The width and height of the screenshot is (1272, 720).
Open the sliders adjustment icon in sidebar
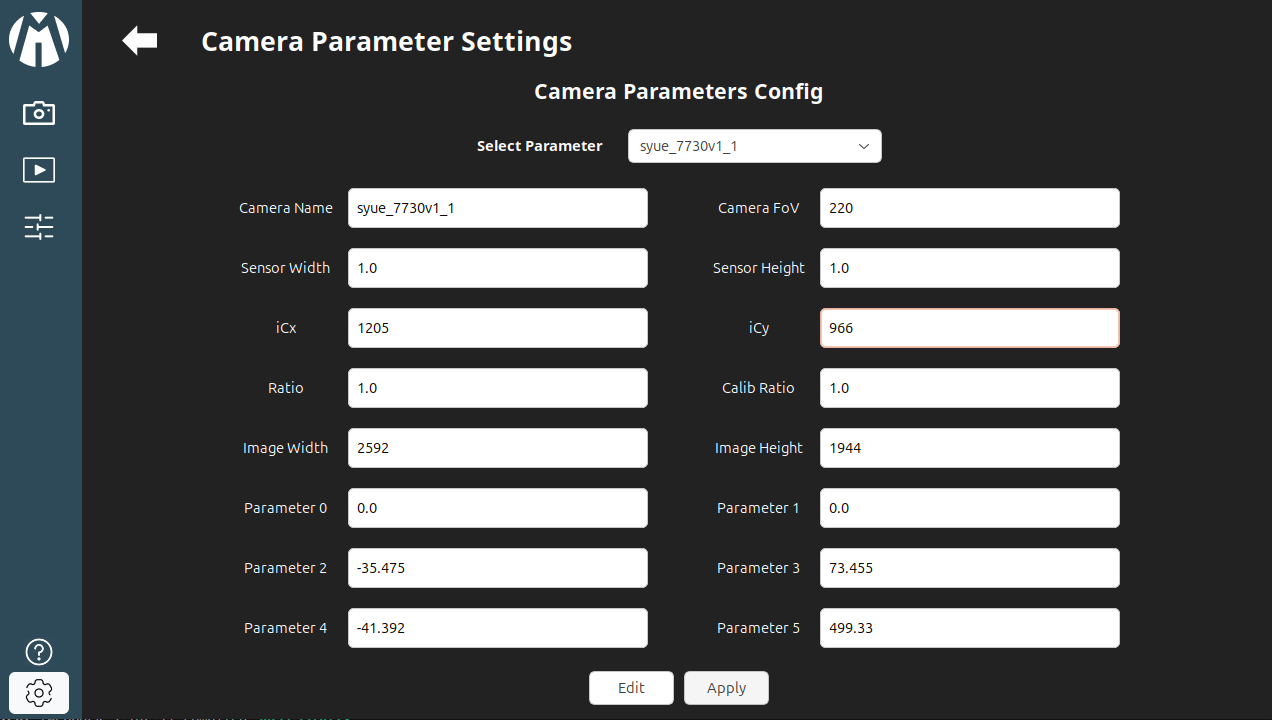click(39, 227)
